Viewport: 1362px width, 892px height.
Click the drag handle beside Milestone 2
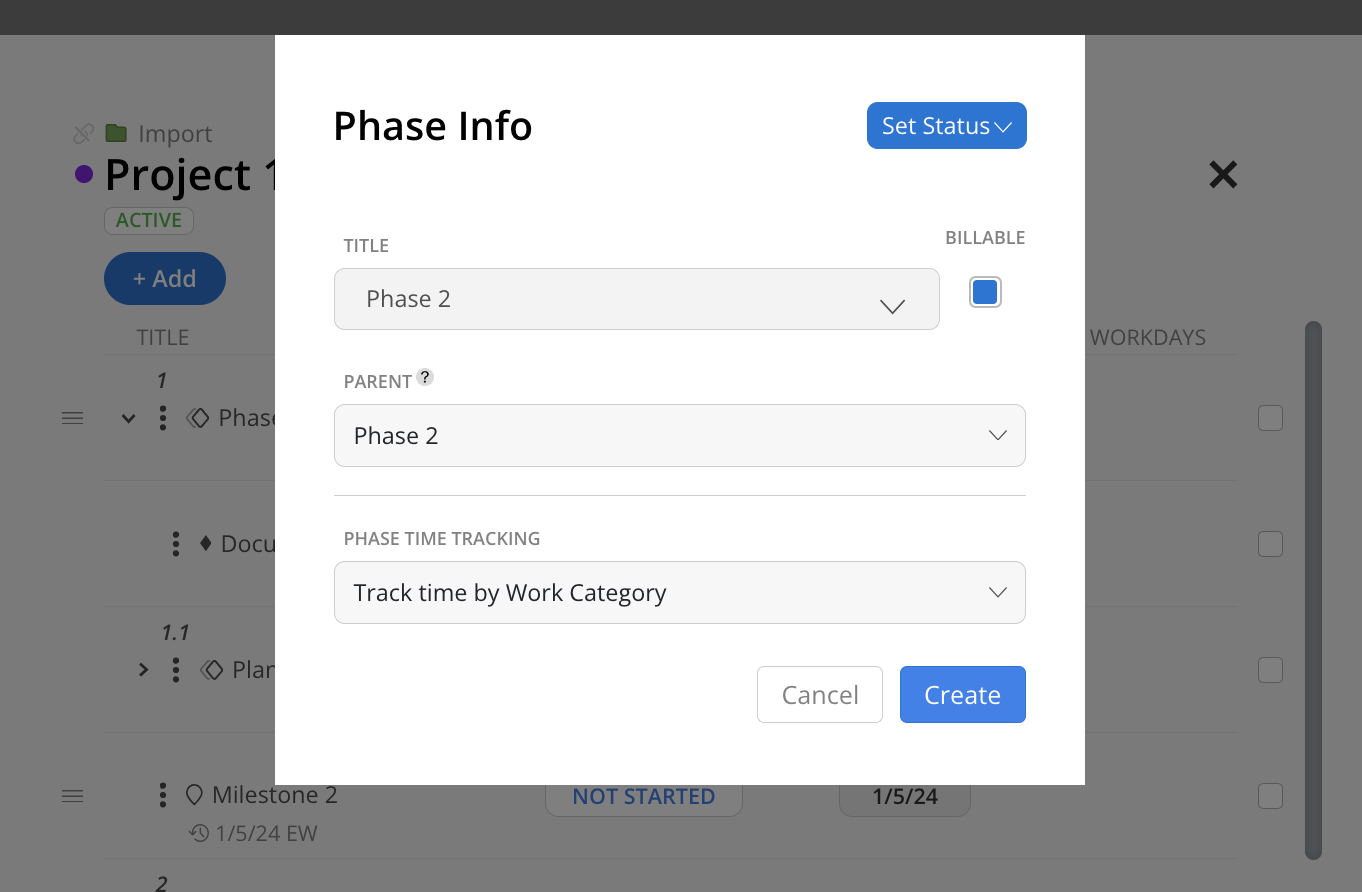(x=72, y=795)
